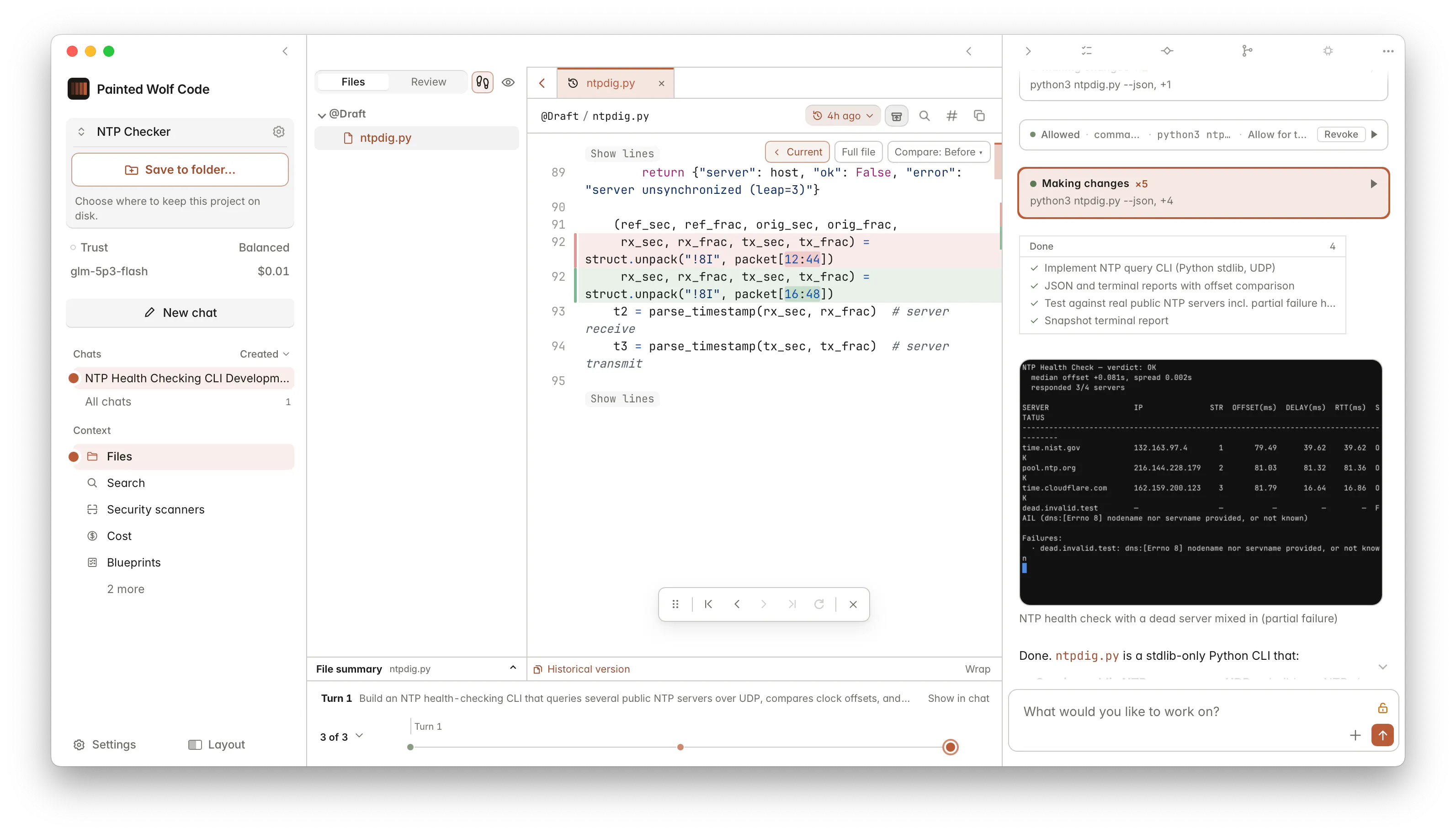
Task: Collapse the File summary panel chevron
Action: (x=513, y=668)
